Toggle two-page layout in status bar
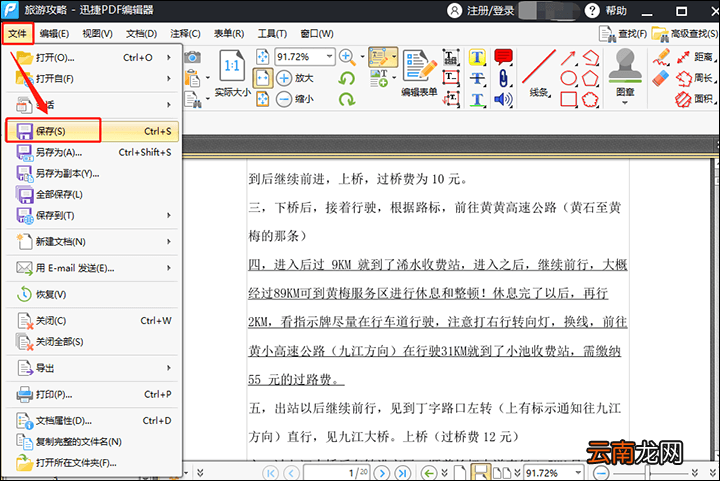Viewport: 720px width, 481px height. click(501, 472)
